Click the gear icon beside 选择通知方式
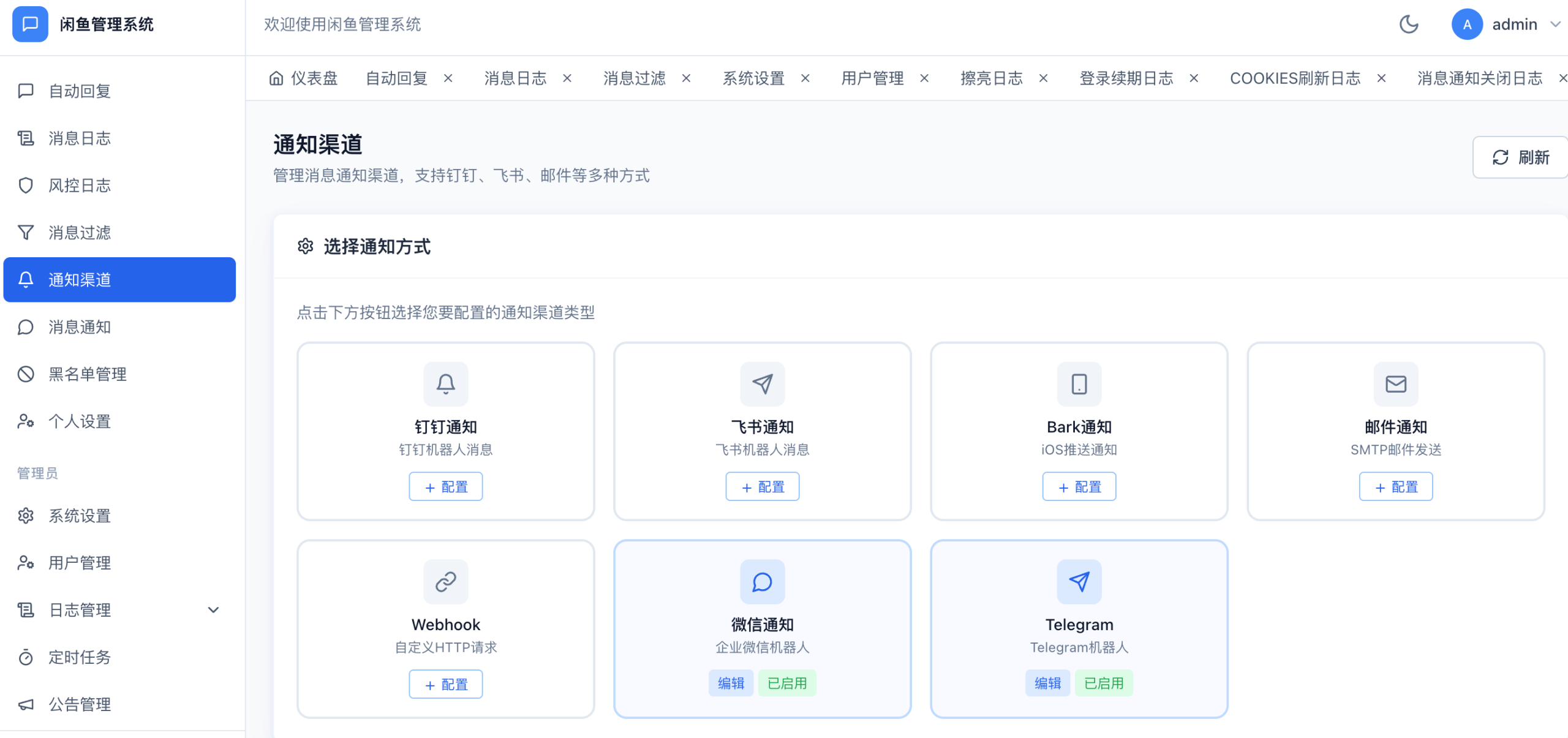The height and width of the screenshot is (738, 1568). [306, 246]
